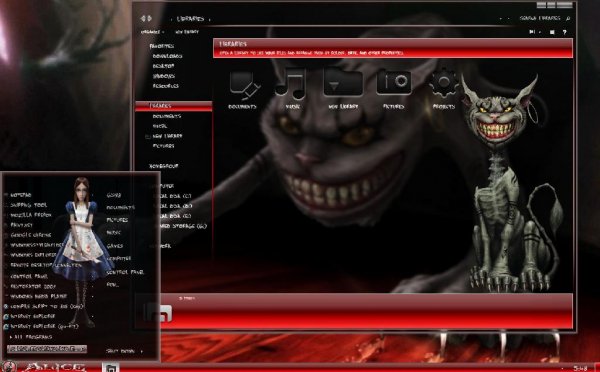Select Pictures in the navigation tree

(163, 146)
